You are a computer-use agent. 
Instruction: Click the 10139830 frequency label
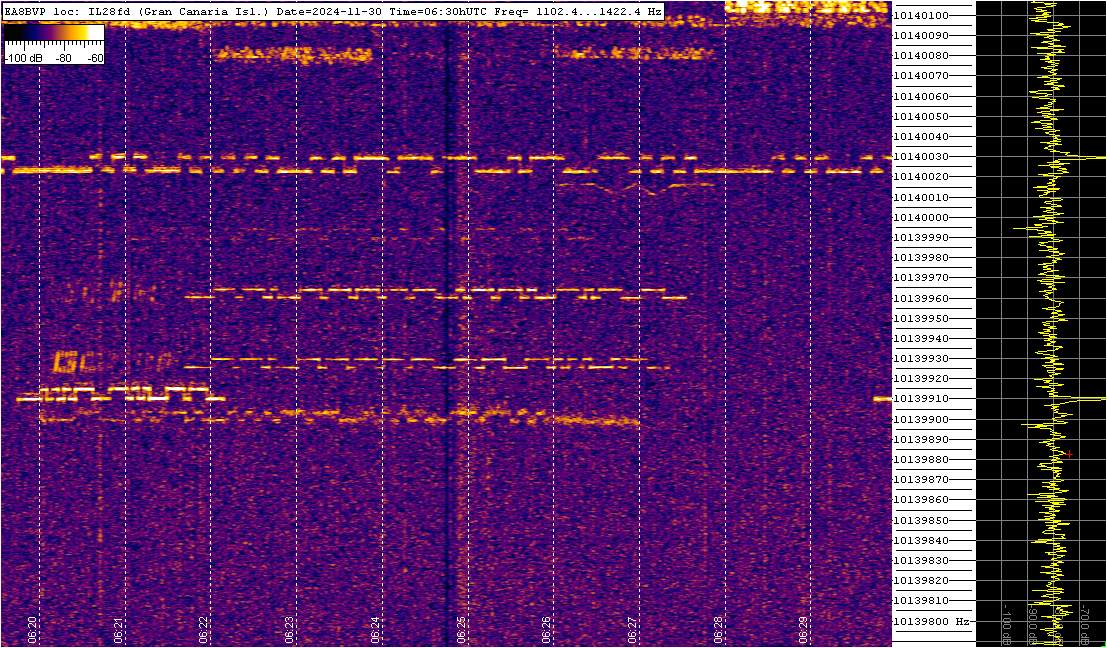(921, 560)
